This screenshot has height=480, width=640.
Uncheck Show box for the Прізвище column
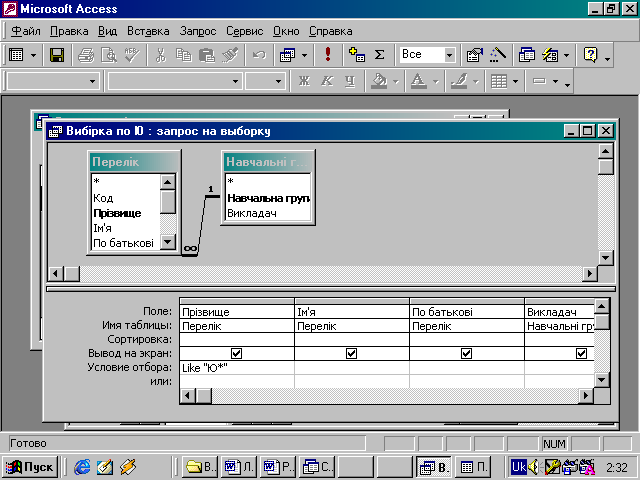[x=236, y=353]
